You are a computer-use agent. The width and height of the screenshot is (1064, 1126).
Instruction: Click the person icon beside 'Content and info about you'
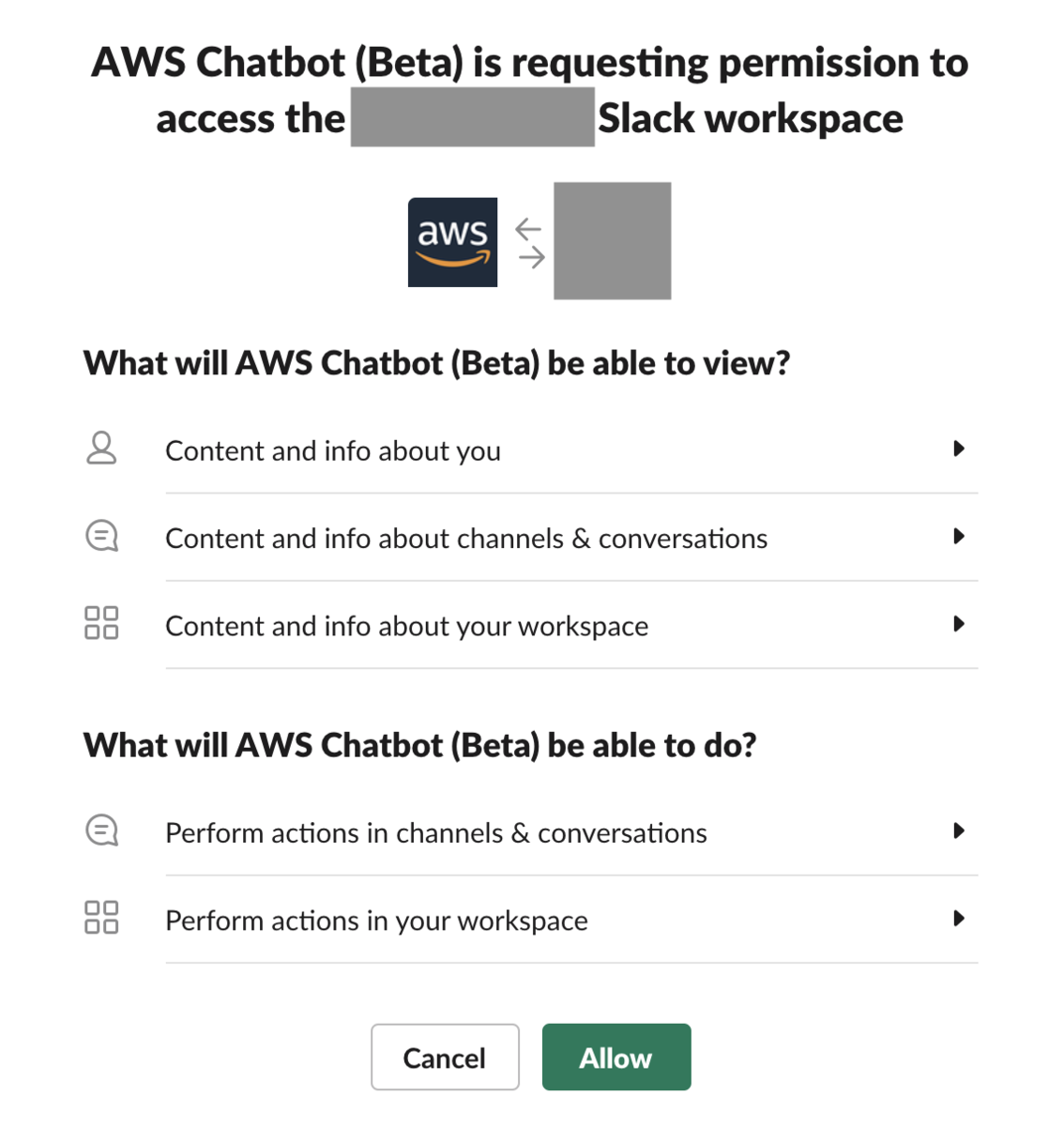(x=101, y=449)
